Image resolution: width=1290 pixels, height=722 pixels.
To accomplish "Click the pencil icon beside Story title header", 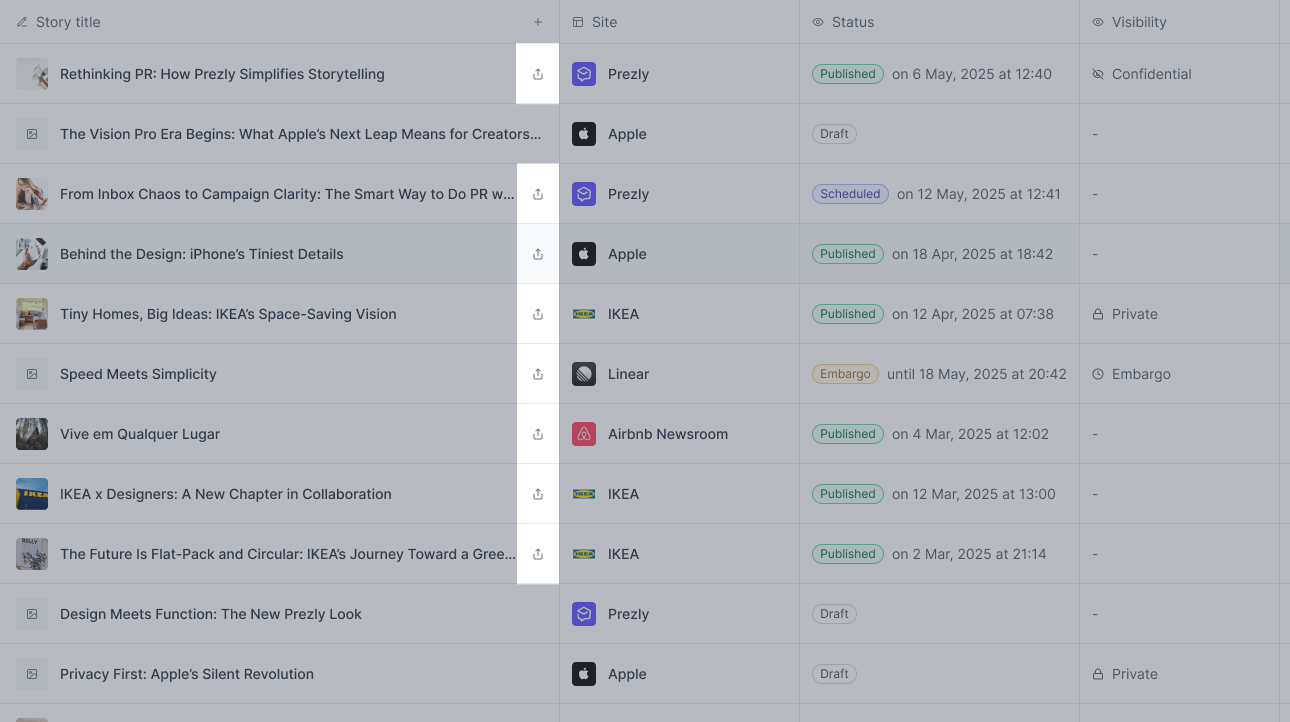I will (22, 21).
